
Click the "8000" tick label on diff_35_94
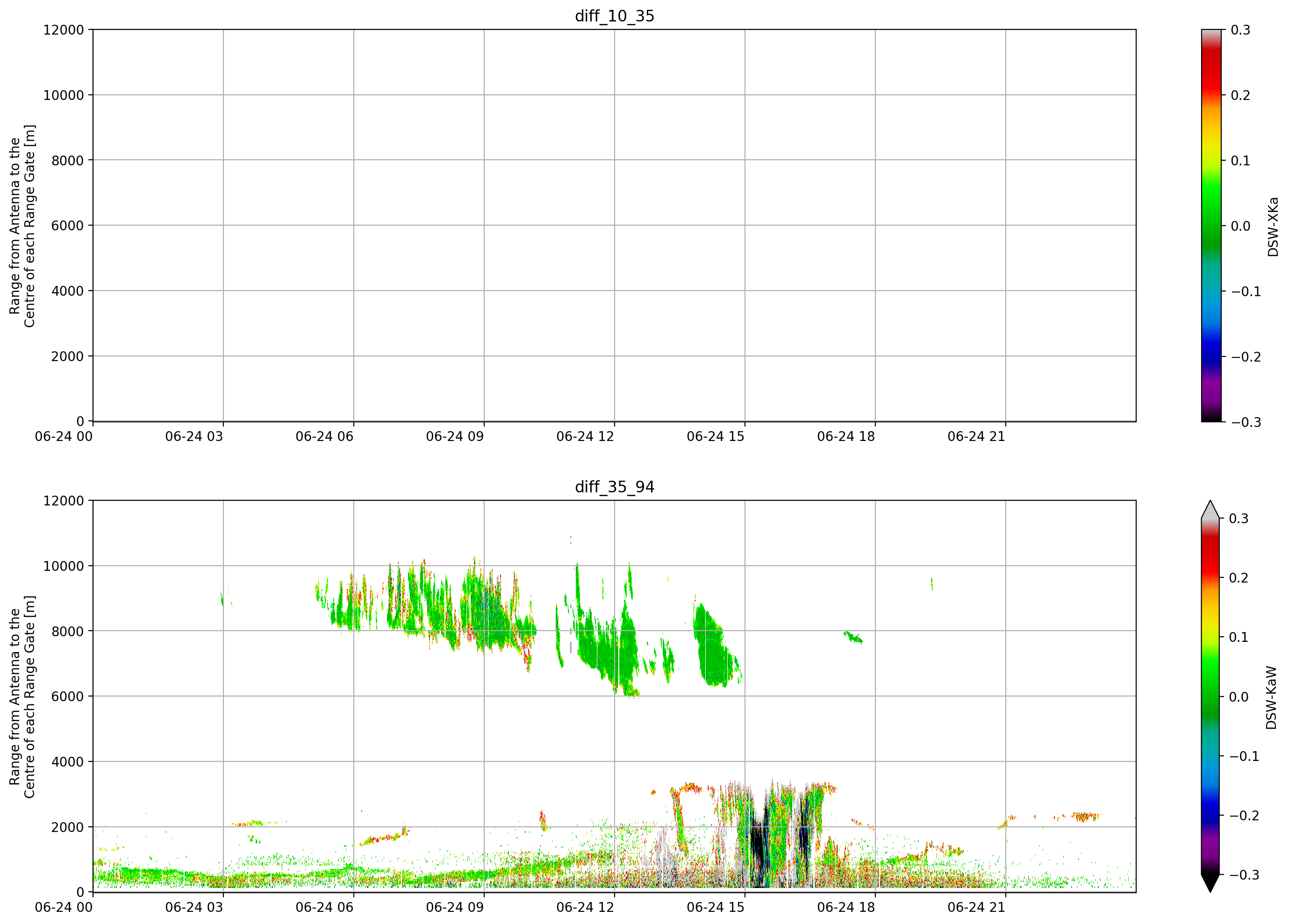click(x=68, y=631)
